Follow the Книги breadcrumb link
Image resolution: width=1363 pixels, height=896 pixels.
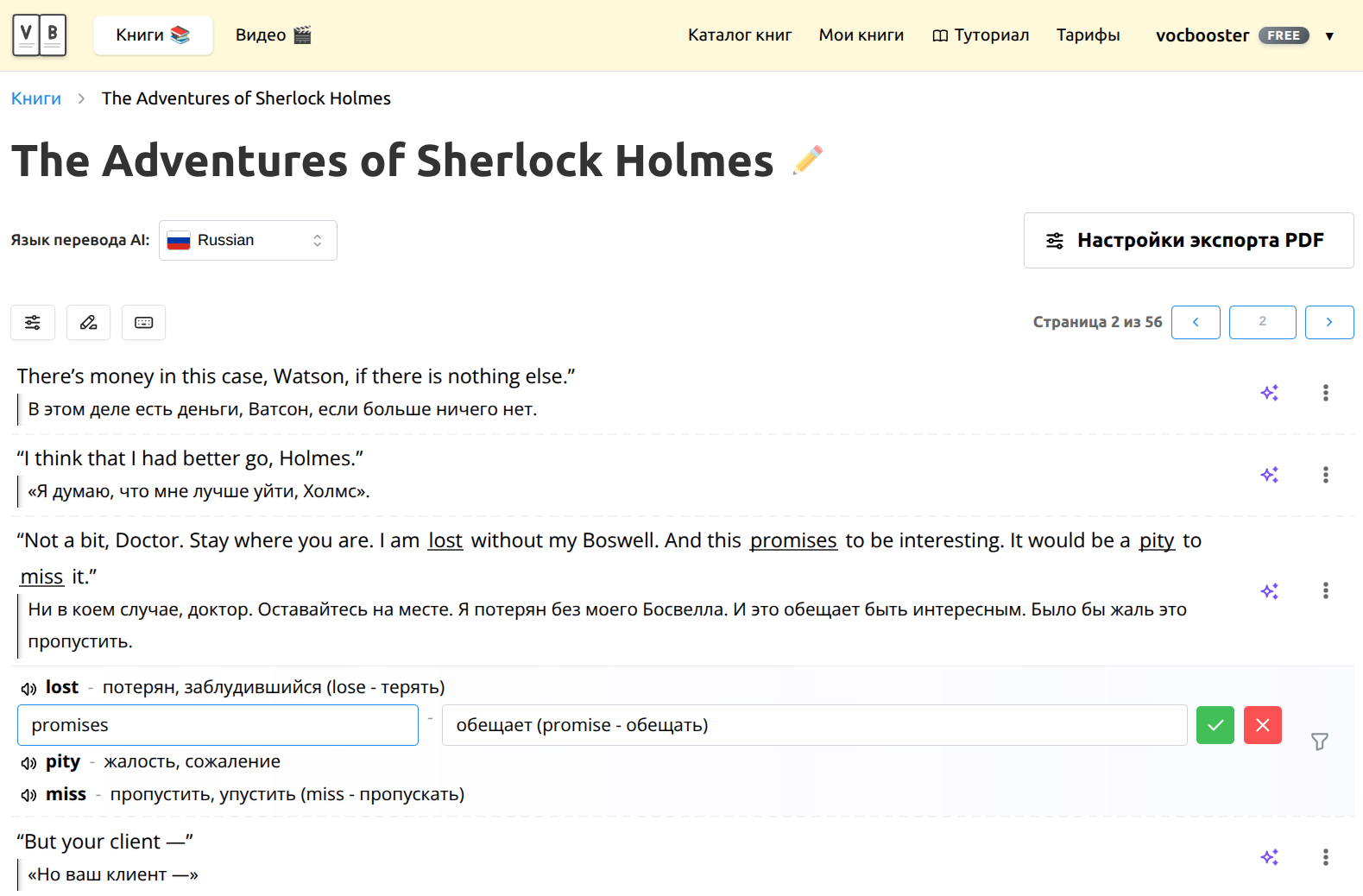[x=36, y=98]
